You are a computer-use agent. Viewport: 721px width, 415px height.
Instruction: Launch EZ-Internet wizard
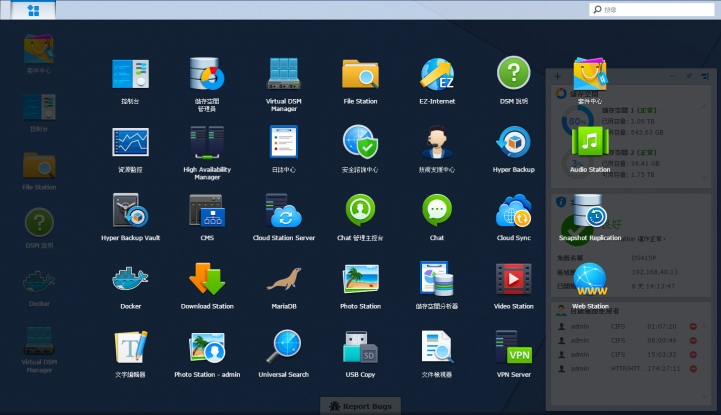coord(437,74)
